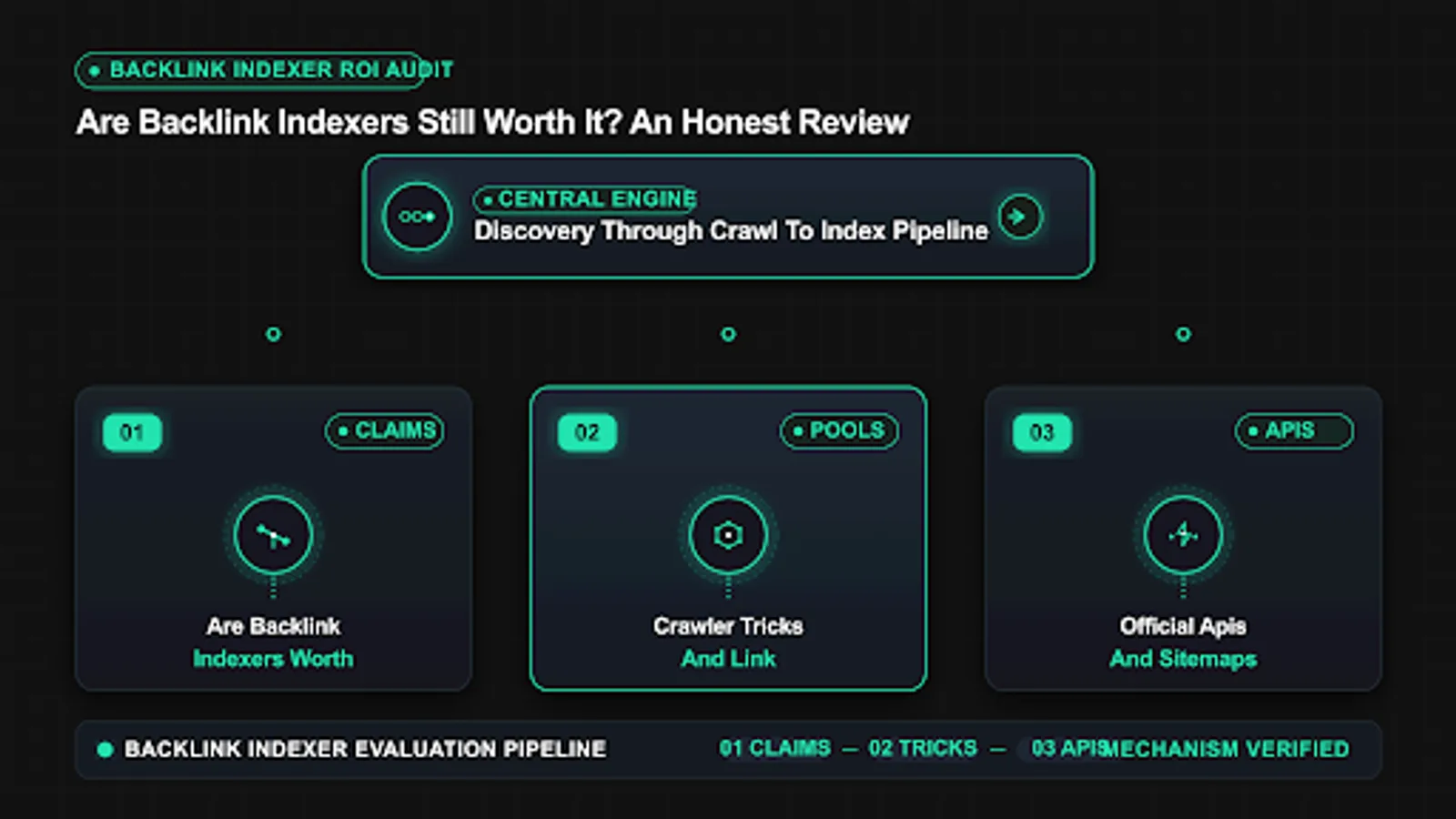Click the '03 APIS' footer step
This screenshot has width=1456, height=819.
point(1068,749)
